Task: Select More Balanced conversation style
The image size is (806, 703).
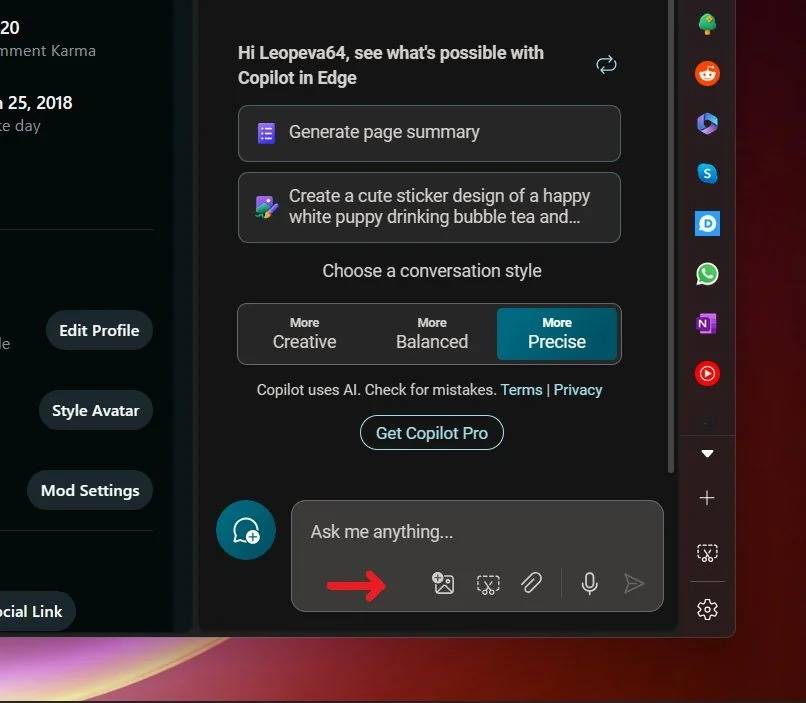Action: [x=432, y=334]
